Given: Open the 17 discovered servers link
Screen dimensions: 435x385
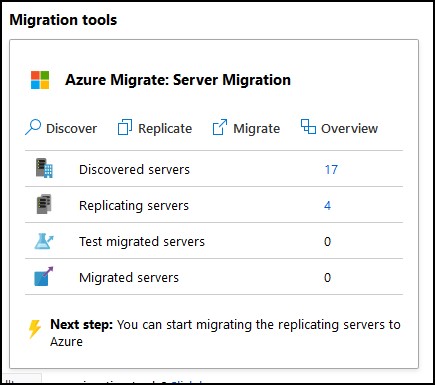Looking at the screenshot, I should click(x=331, y=170).
